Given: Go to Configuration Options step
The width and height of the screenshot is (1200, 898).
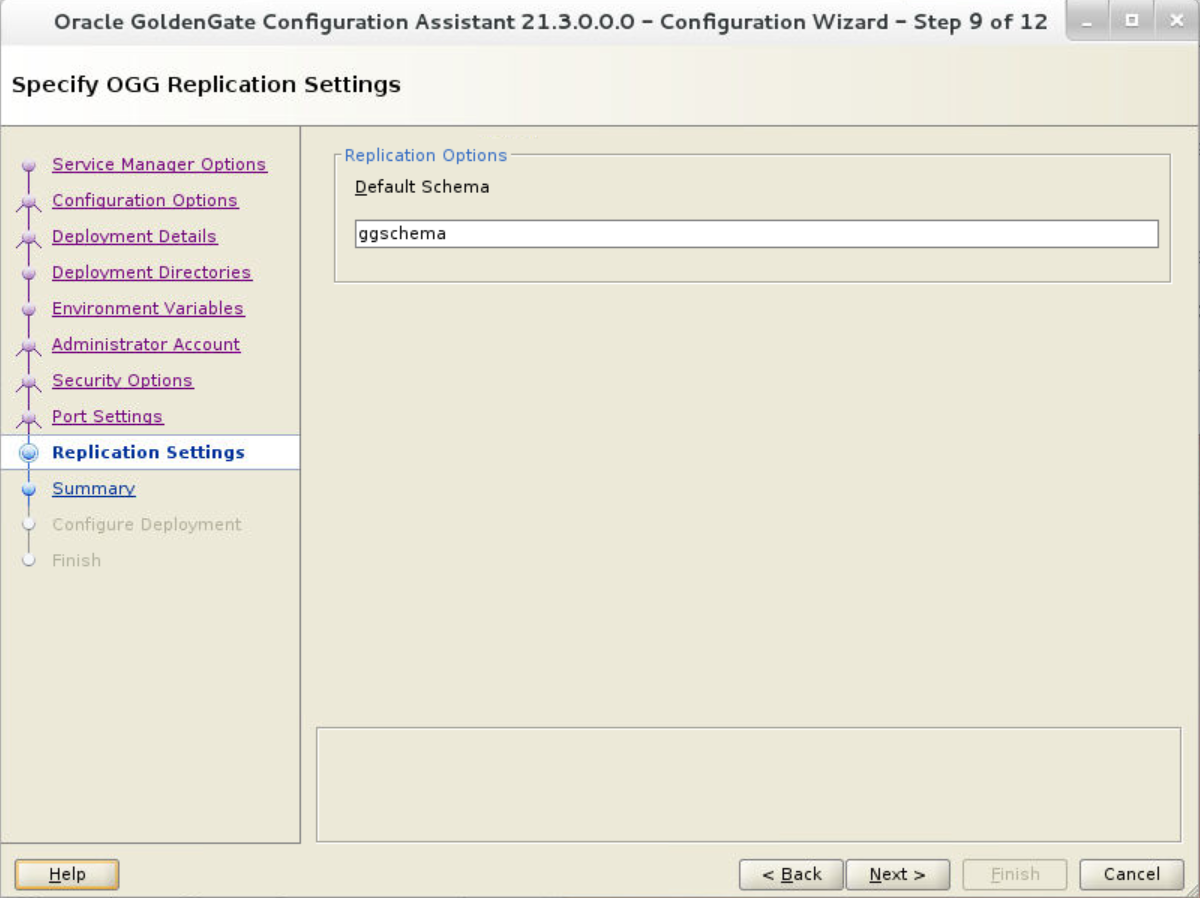Looking at the screenshot, I should (145, 200).
